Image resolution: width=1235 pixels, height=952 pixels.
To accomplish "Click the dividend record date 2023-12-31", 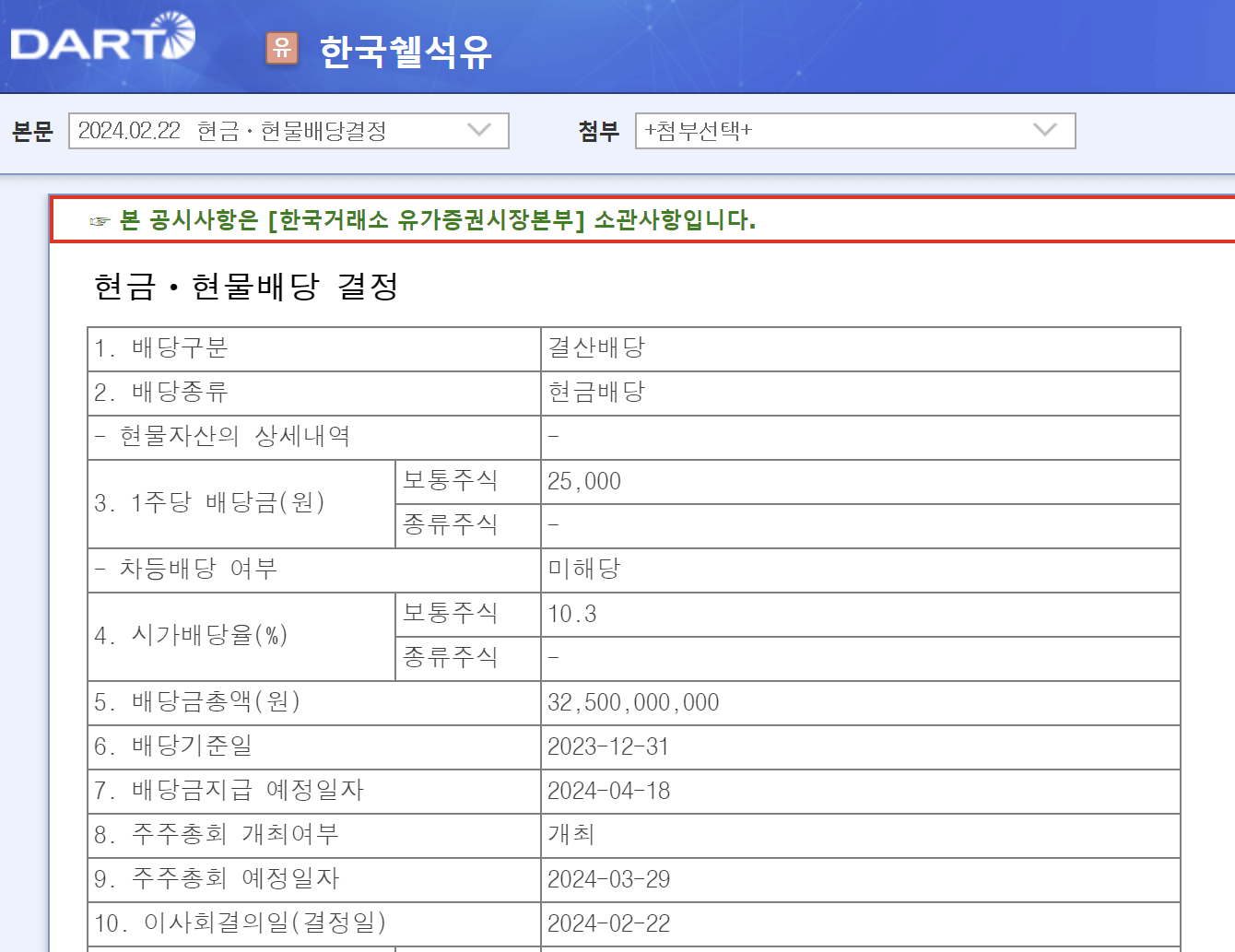I will tap(608, 746).
